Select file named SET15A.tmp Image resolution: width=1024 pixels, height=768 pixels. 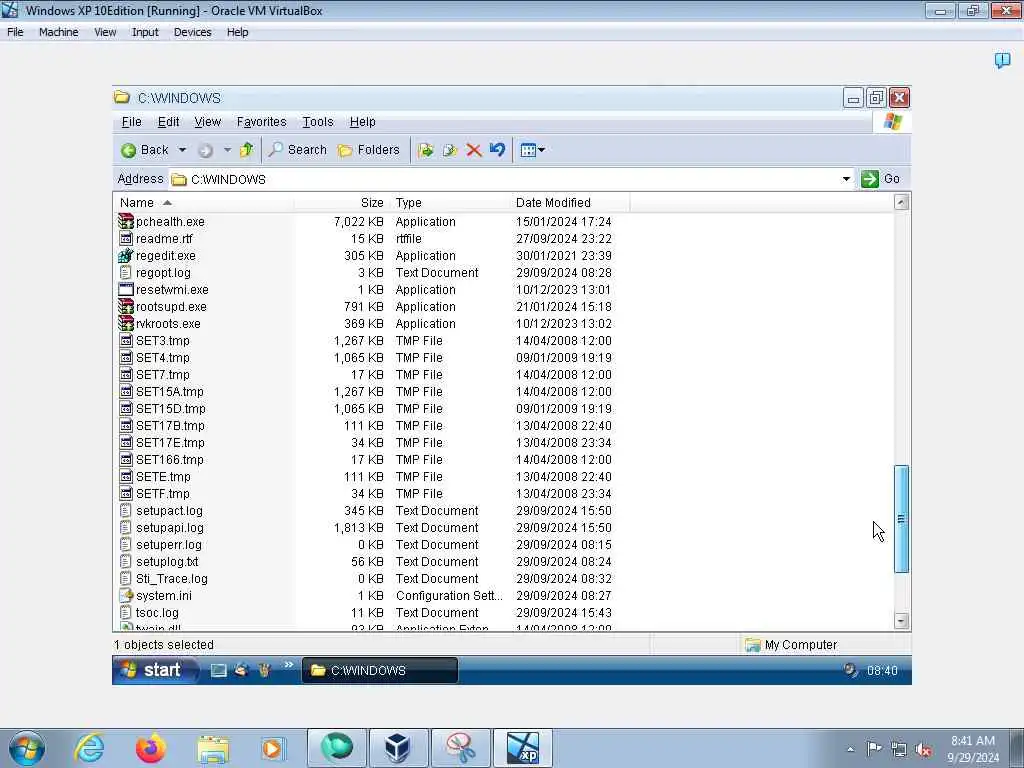(x=170, y=392)
